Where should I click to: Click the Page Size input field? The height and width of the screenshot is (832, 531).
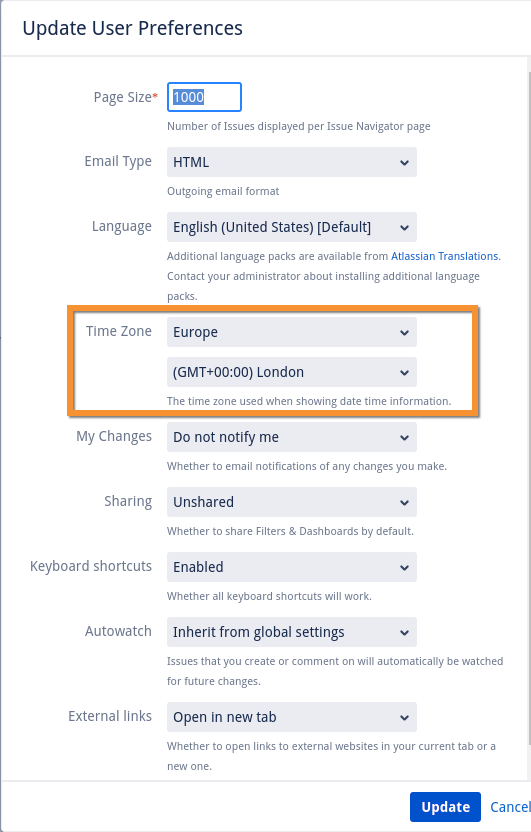[x=204, y=97]
